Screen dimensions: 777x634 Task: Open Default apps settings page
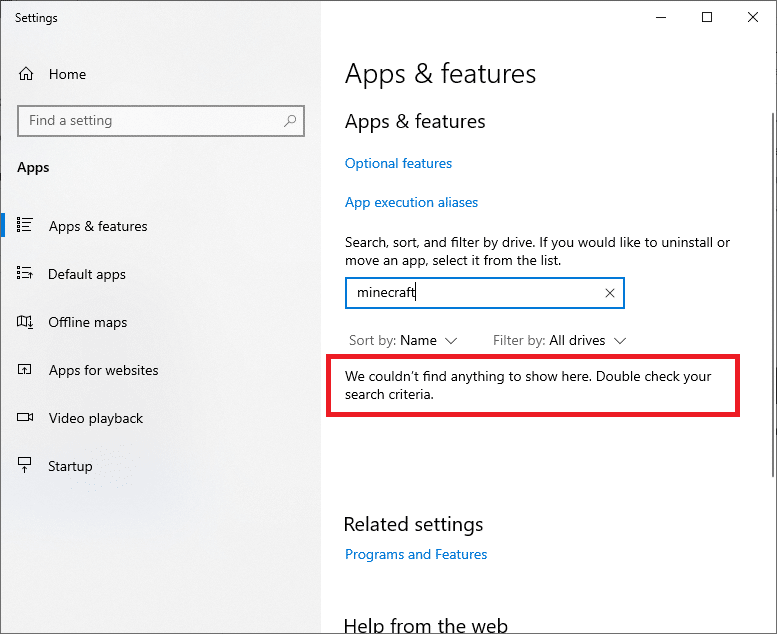[x=87, y=274]
